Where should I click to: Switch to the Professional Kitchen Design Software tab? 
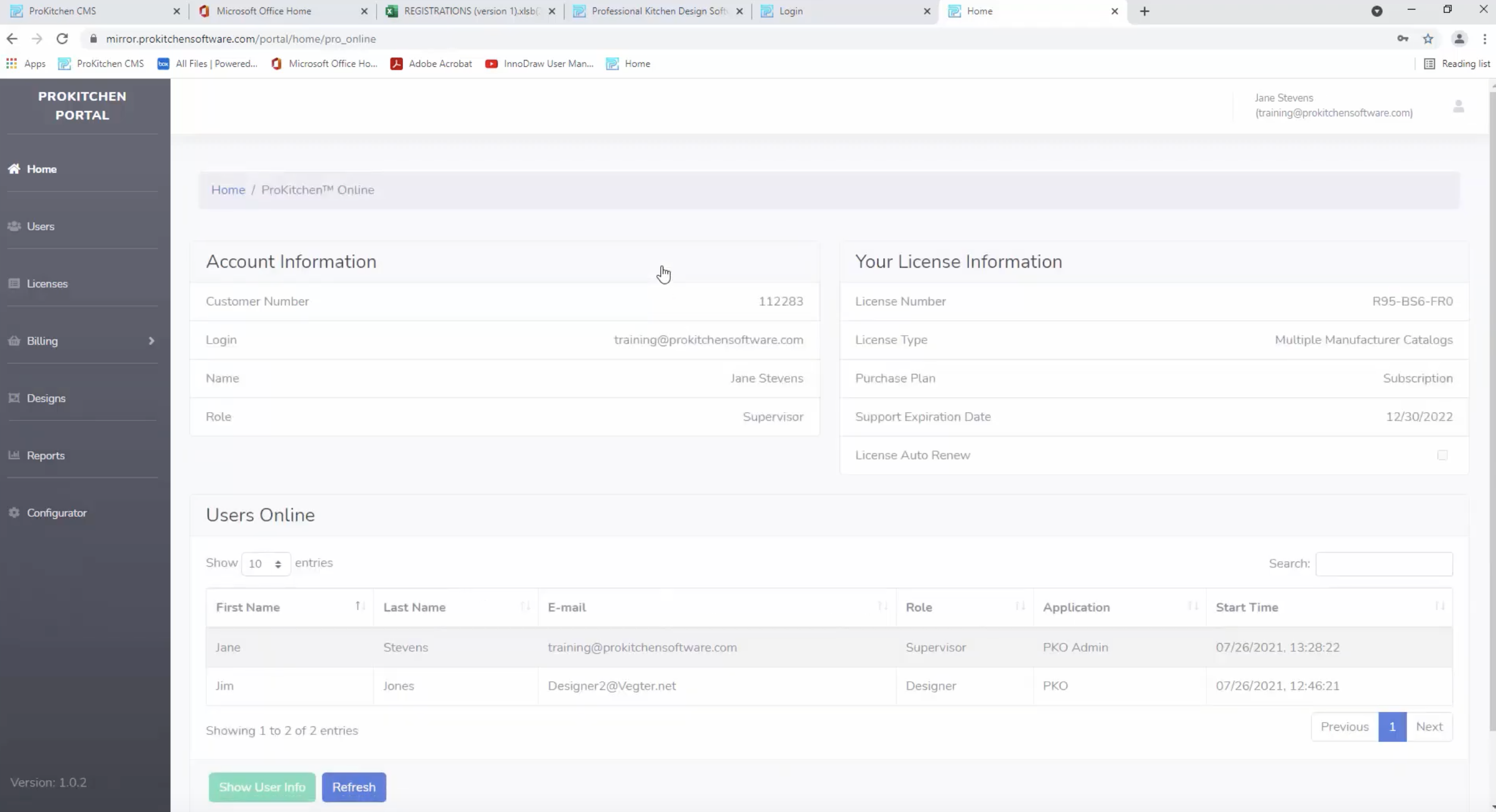656,11
